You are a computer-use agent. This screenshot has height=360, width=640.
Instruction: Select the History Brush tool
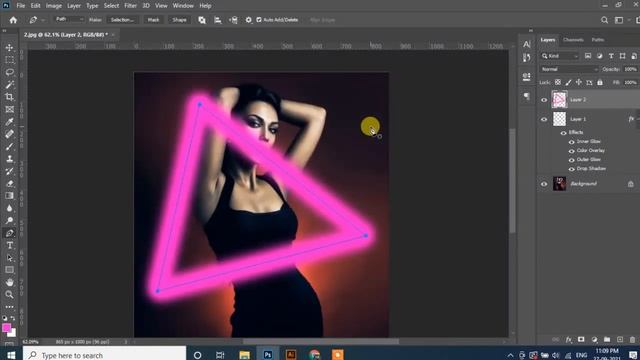click(9, 171)
